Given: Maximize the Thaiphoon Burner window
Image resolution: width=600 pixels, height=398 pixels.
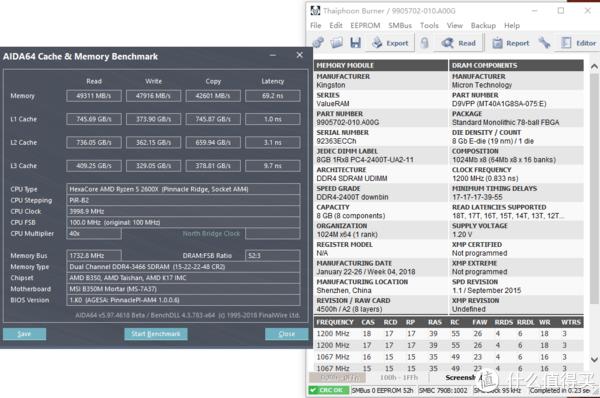Looking at the screenshot, I should [x=561, y=11].
